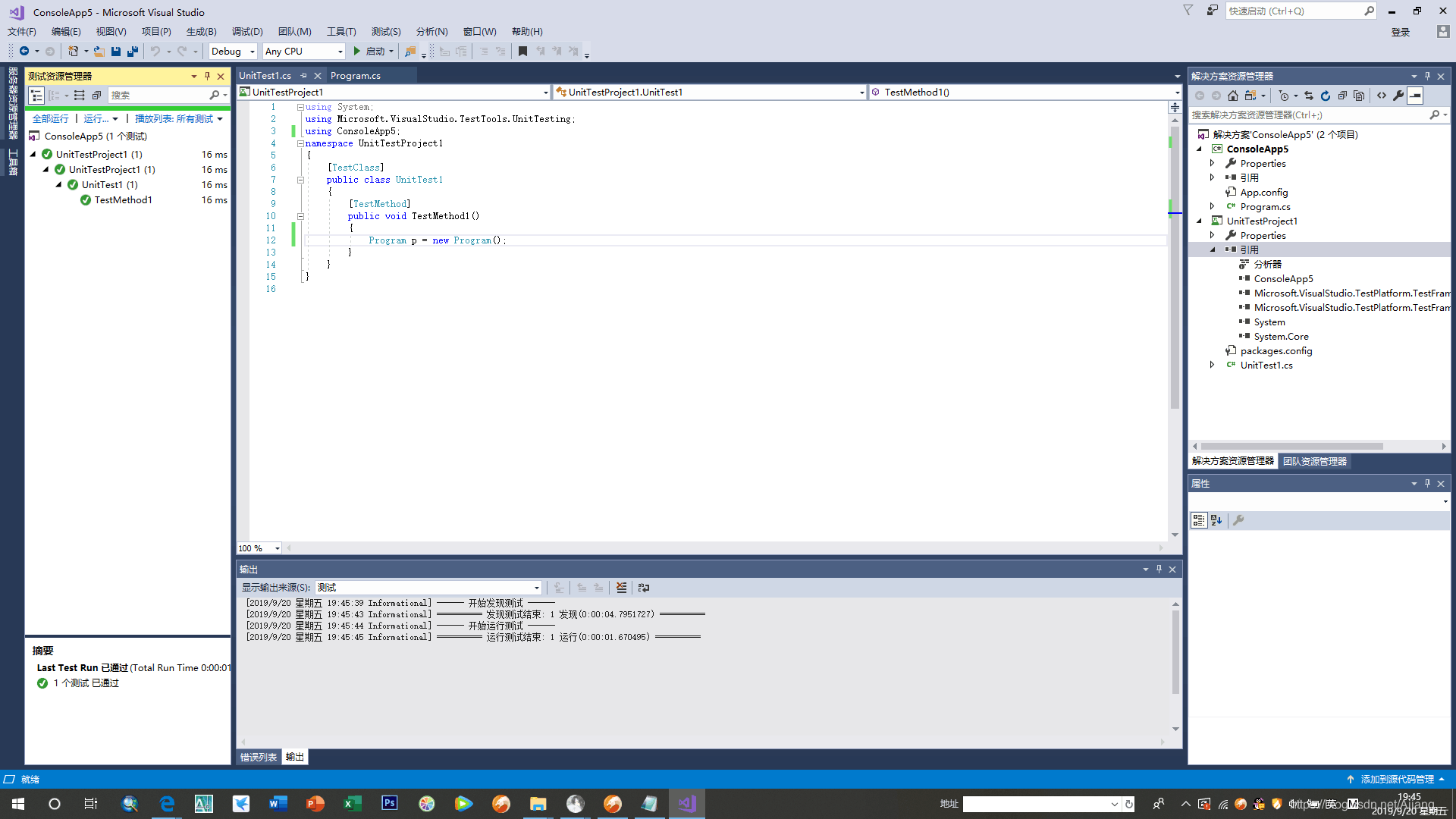The image size is (1456, 819).
Task: Switch to the Program.cs tab
Action: 356,76
